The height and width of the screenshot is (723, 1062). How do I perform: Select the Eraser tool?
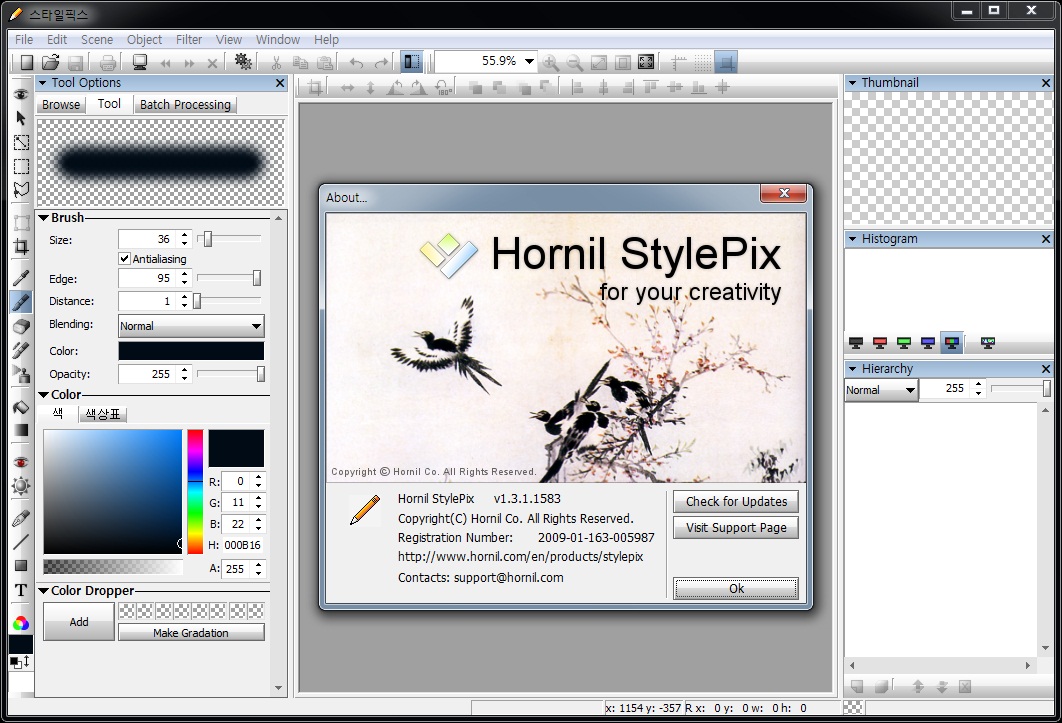[x=20, y=326]
